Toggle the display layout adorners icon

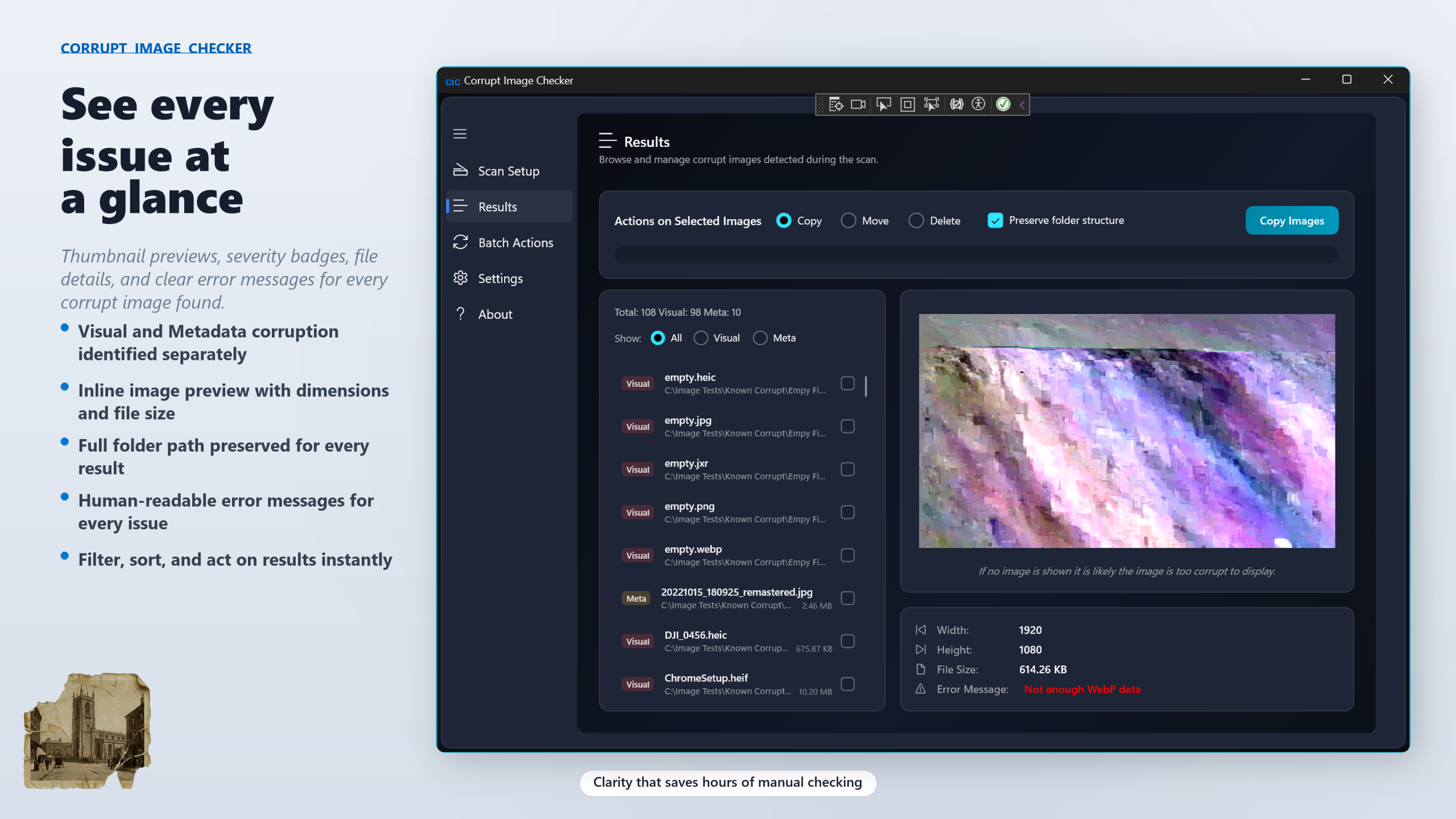pos(908,104)
